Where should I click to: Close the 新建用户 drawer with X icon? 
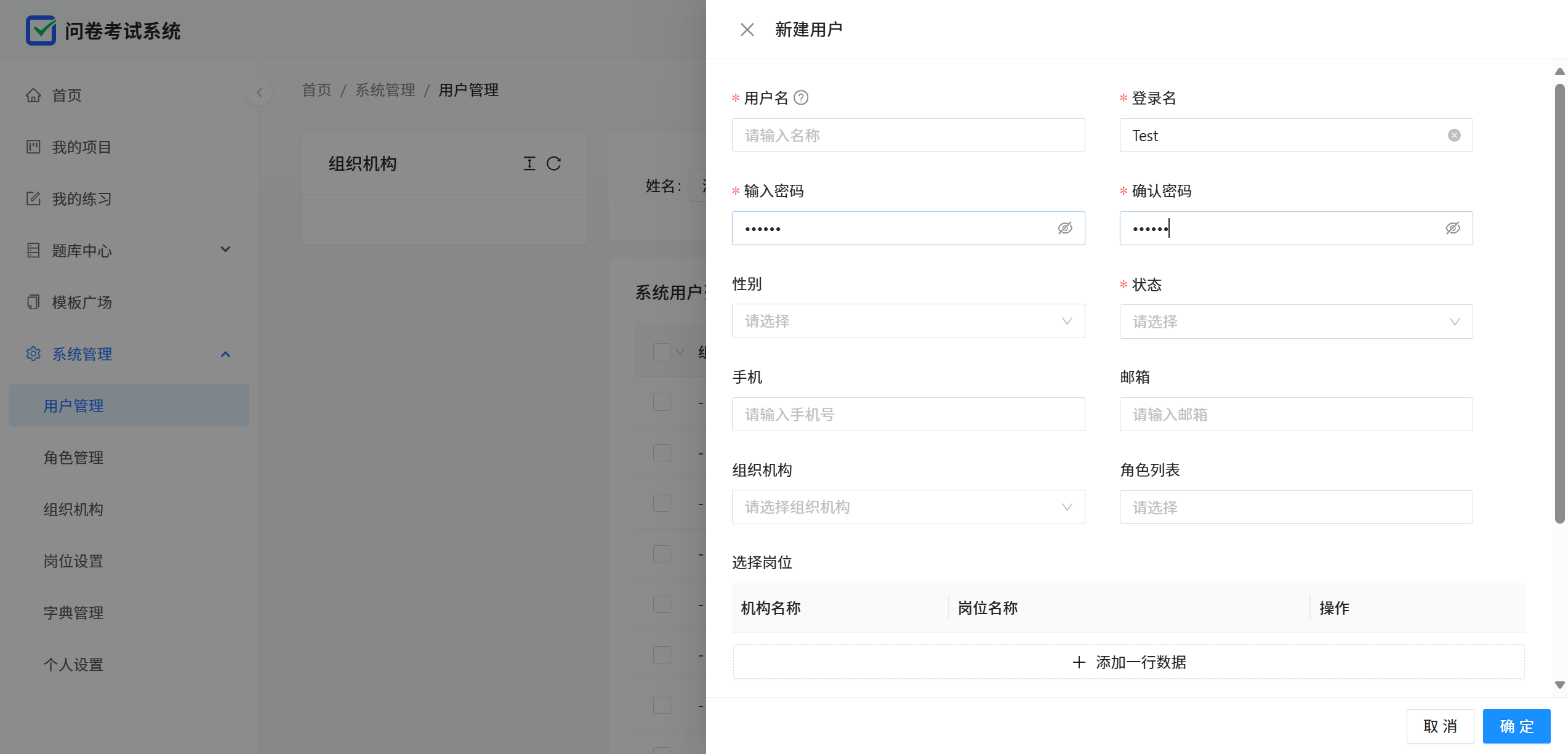click(747, 30)
